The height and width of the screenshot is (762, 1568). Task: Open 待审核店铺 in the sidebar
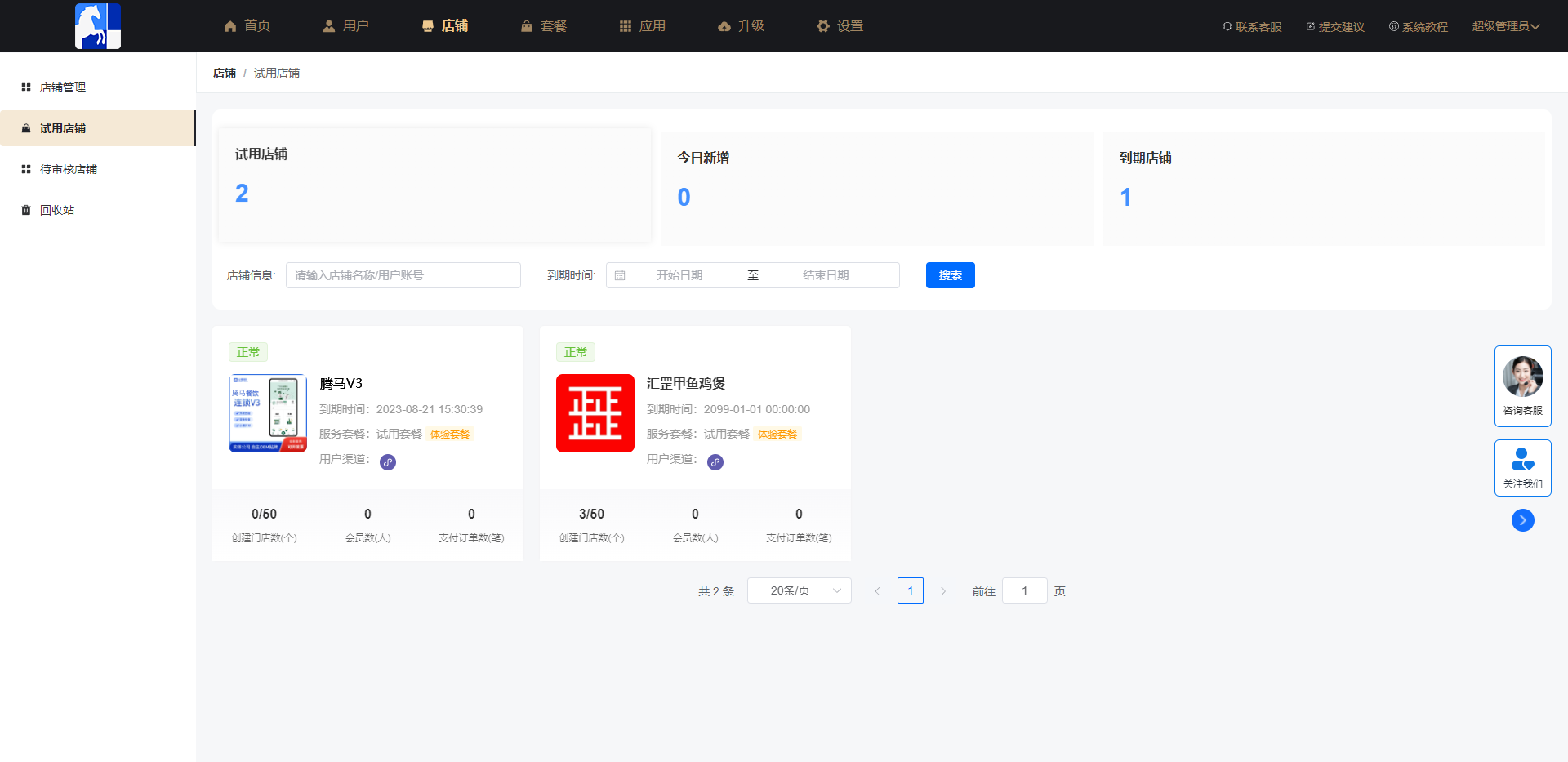click(x=98, y=169)
